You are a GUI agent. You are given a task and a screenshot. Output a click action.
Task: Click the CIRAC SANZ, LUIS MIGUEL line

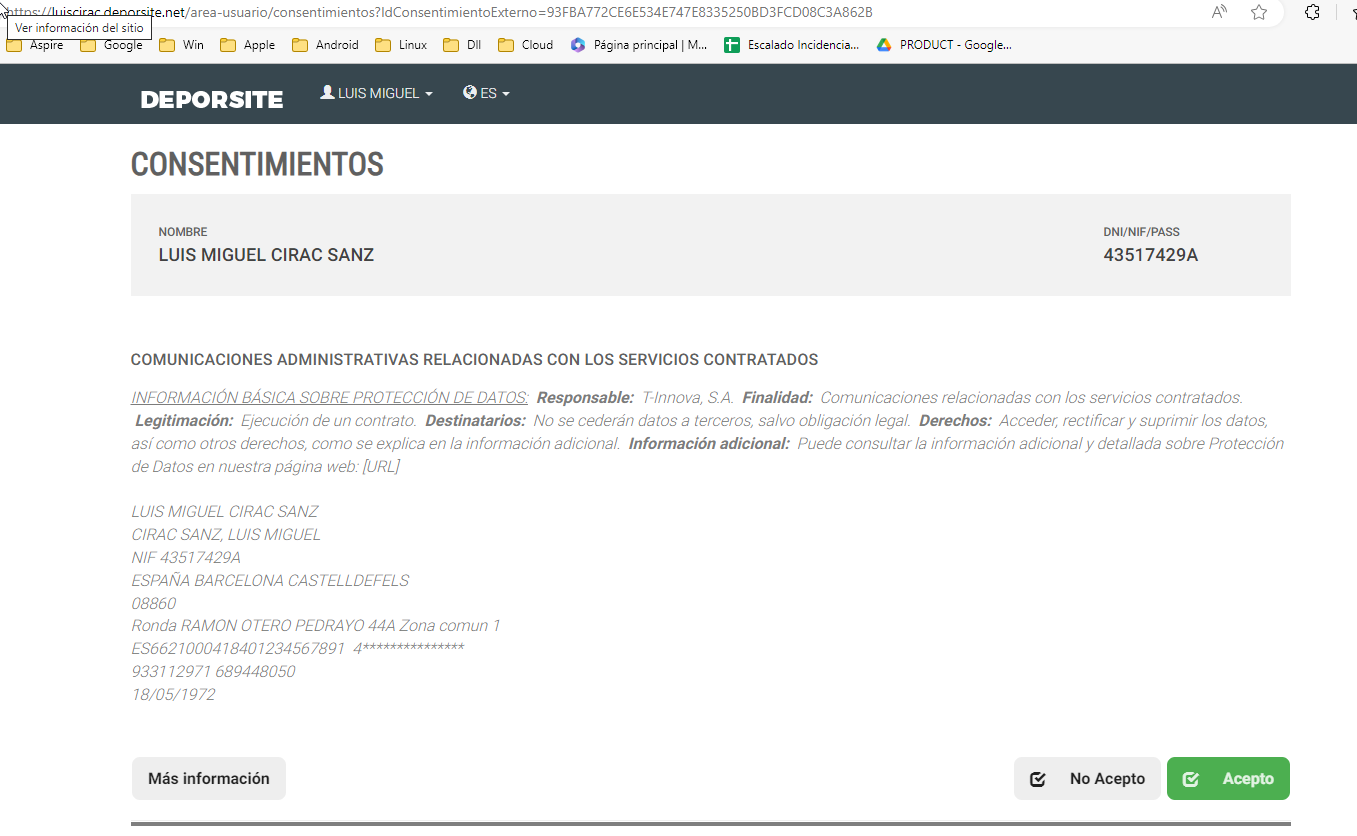coord(226,534)
